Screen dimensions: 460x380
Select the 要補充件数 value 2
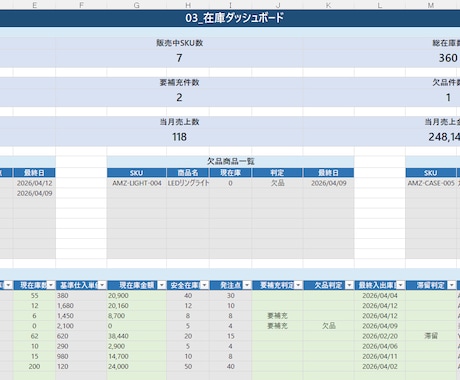[x=179, y=97]
